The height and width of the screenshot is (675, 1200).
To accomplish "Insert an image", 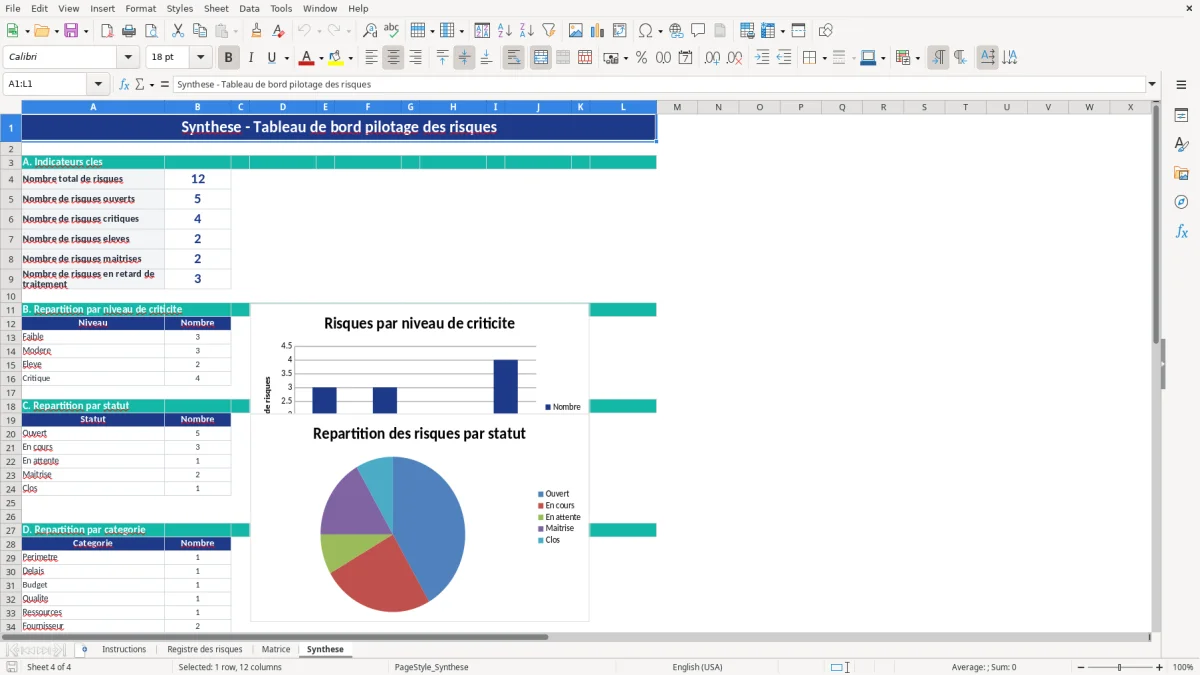I will coord(576,31).
